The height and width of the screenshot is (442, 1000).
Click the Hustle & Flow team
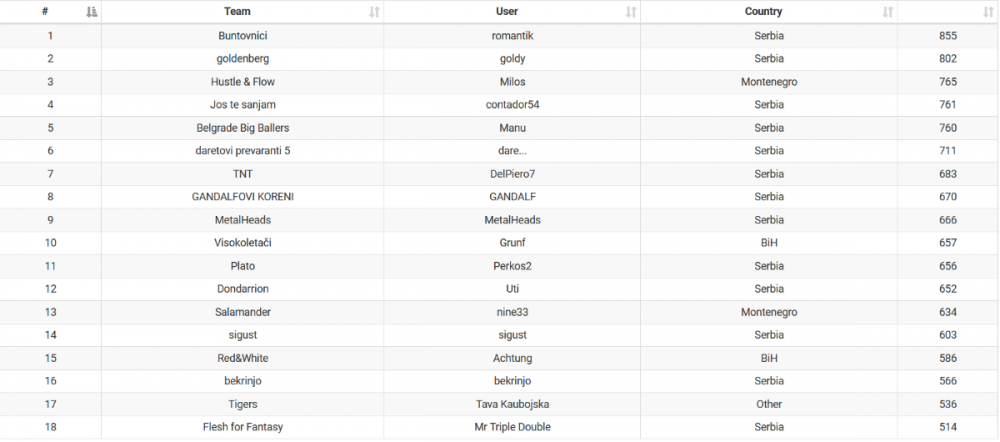242,82
